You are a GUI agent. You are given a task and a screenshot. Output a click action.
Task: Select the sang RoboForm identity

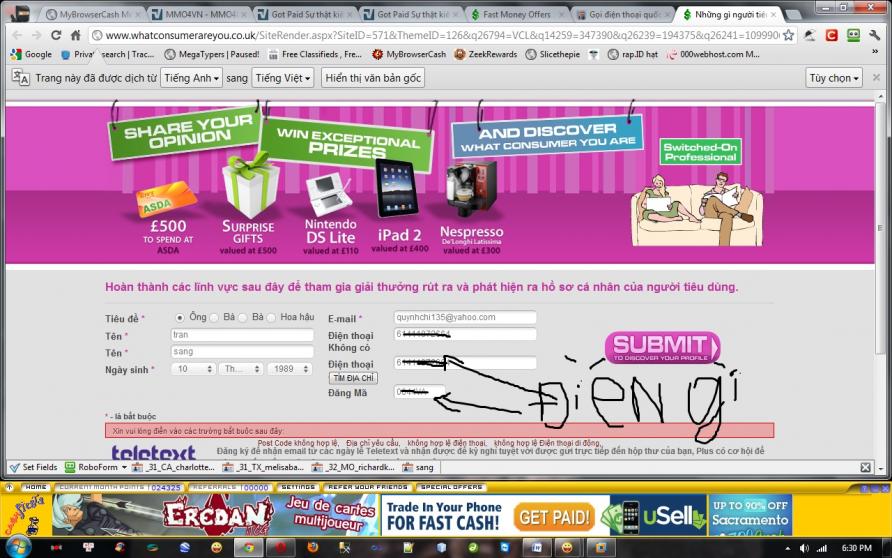coord(418,468)
